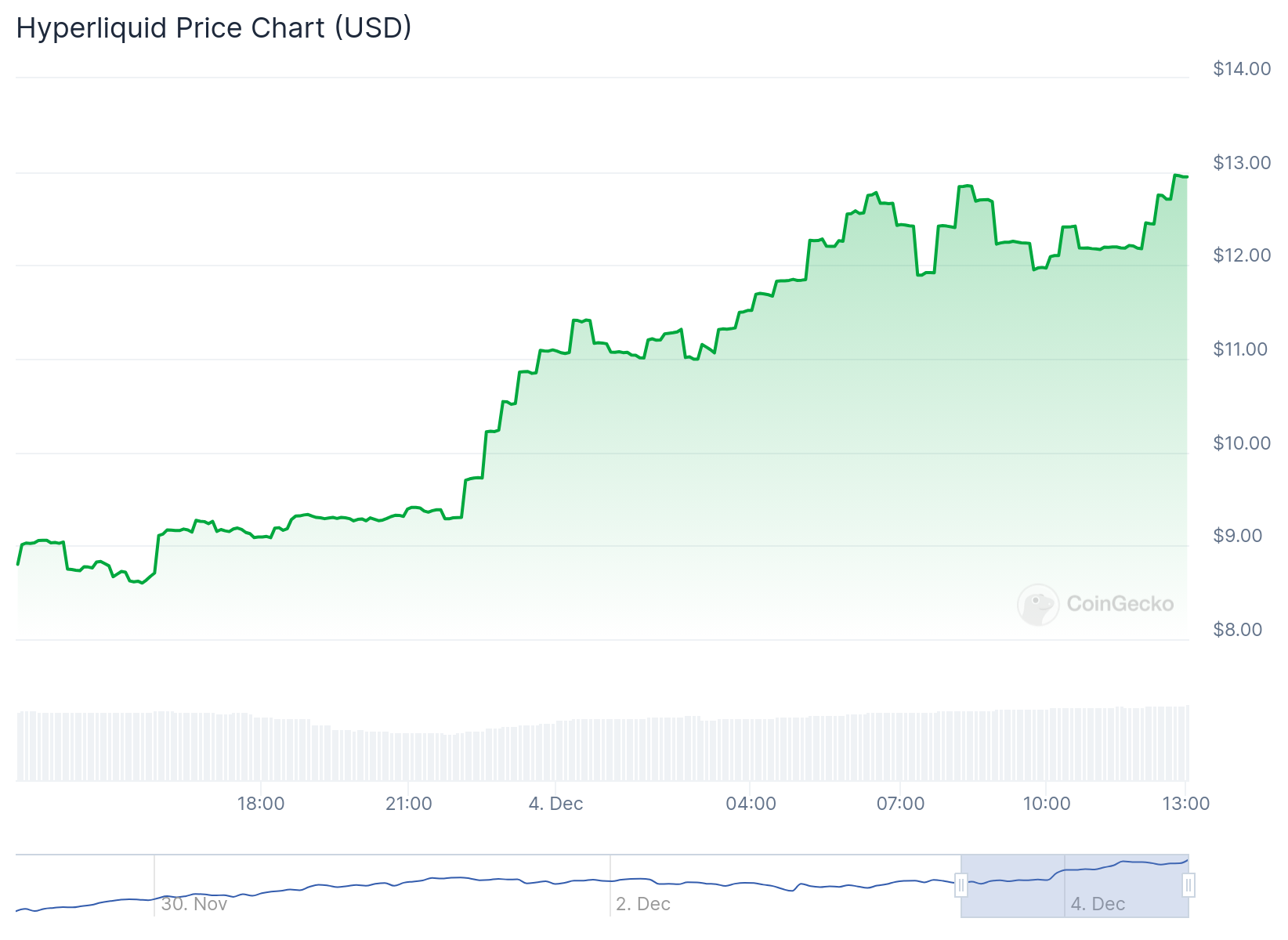This screenshot has height=940, width=1288.
Task: Click the $13.00 price axis label
Action: pyautogui.click(x=1242, y=163)
